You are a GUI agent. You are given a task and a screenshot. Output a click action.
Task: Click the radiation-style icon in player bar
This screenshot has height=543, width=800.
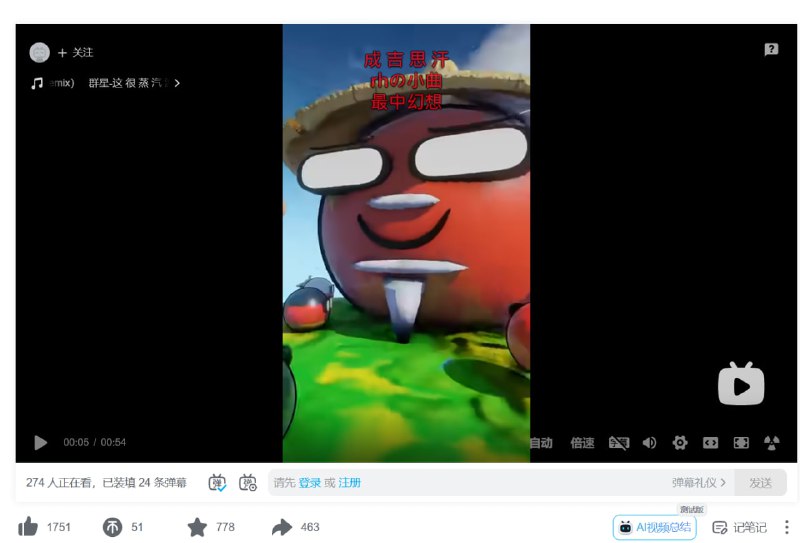[x=771, y=442]
